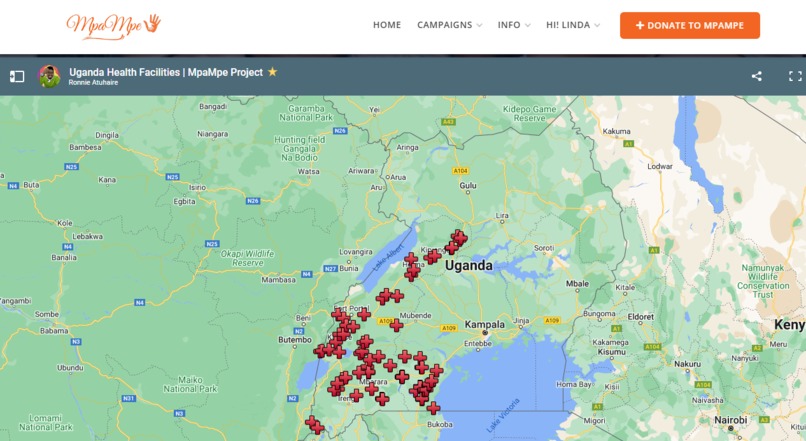Image resolution: width=806 pixels, height=441 pixels.
Task: Click the Kisumu label on map
Action: (612, 352)
